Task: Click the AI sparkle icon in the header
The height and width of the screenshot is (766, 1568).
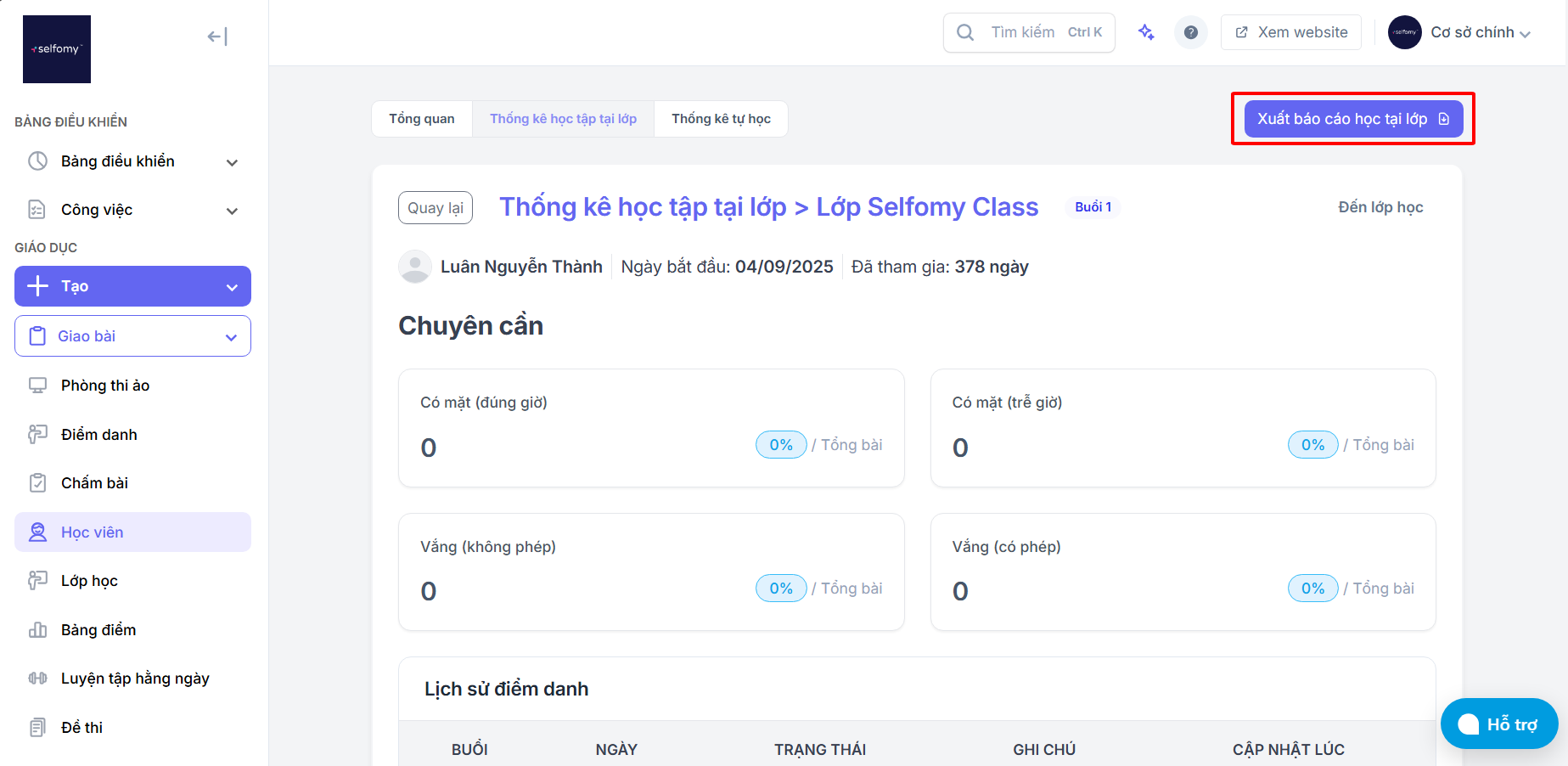Action: (1146, 32)
